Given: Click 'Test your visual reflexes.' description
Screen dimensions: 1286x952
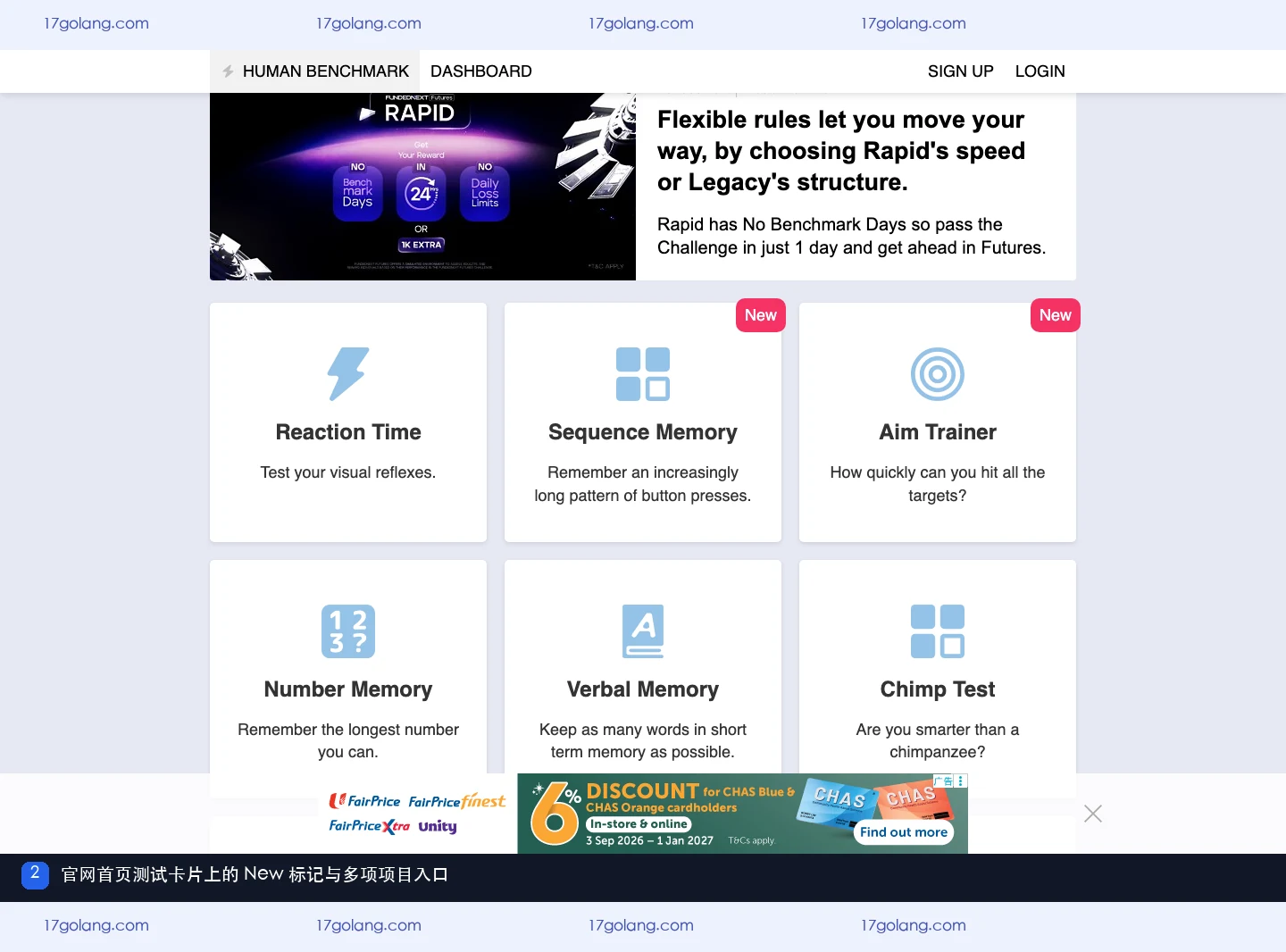Looking at the screenshot, I should pyautogui.click(x=348, y=472).
